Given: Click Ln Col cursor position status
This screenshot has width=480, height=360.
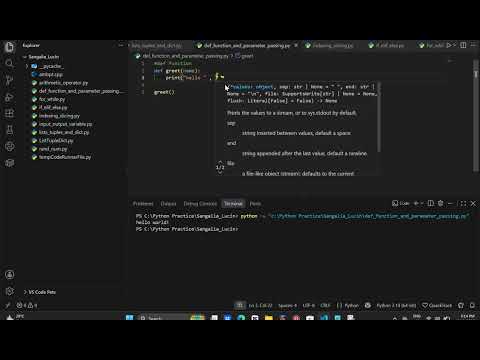Looking at the screenshot, I should point(260,306).
